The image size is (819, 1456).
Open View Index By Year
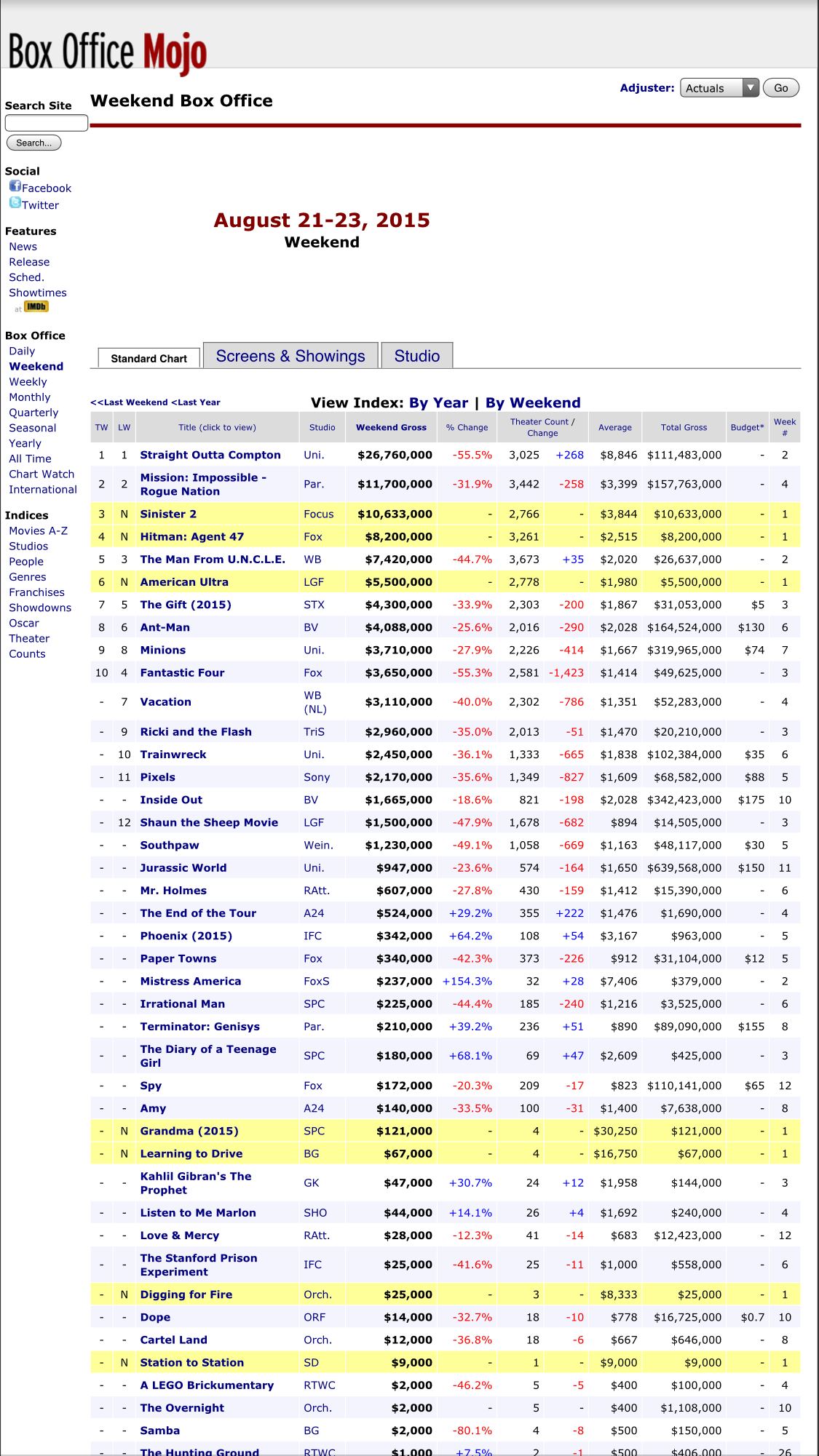pos(438,403)
